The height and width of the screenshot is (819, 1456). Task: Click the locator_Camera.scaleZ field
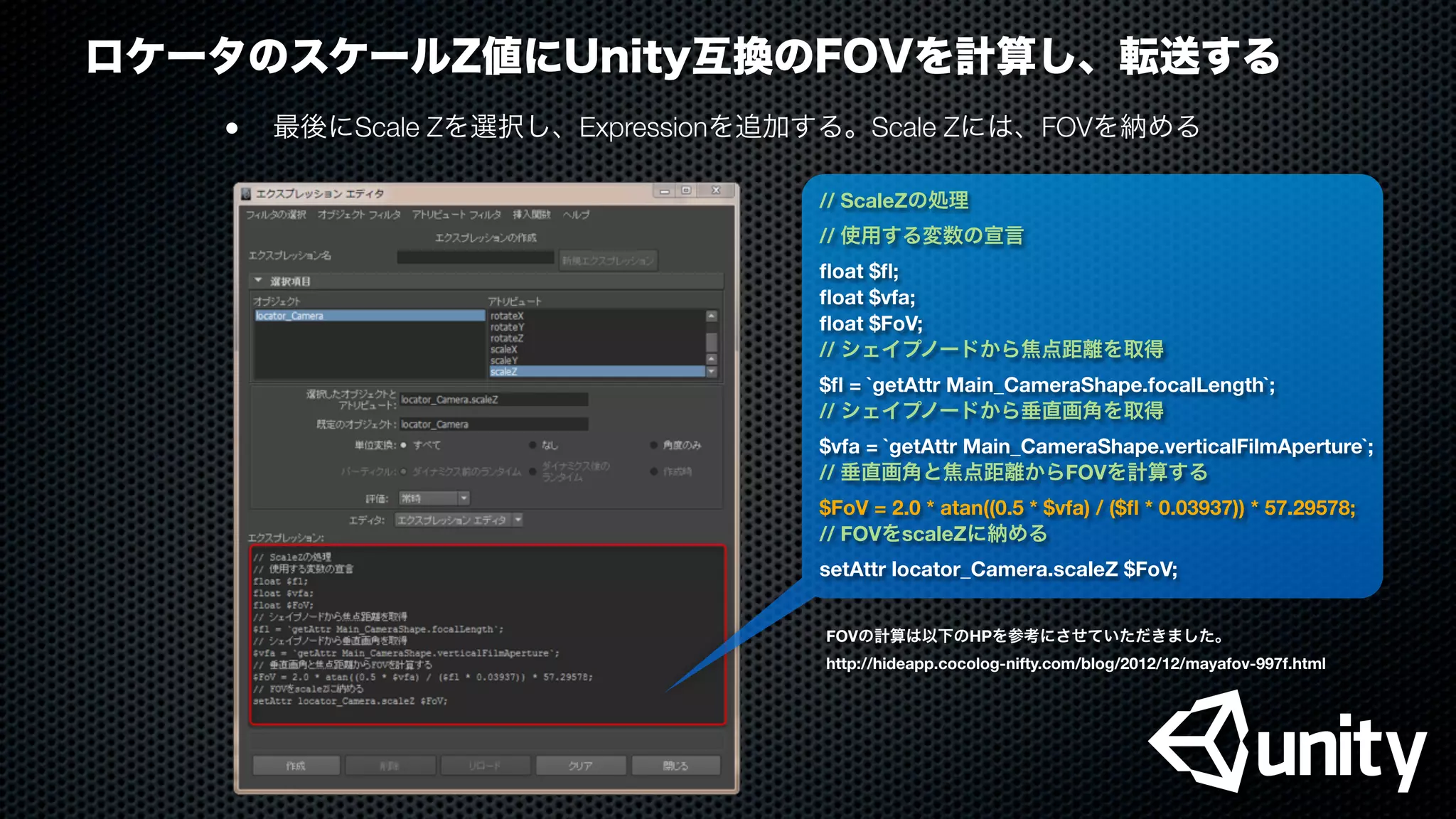click(493, 400)
